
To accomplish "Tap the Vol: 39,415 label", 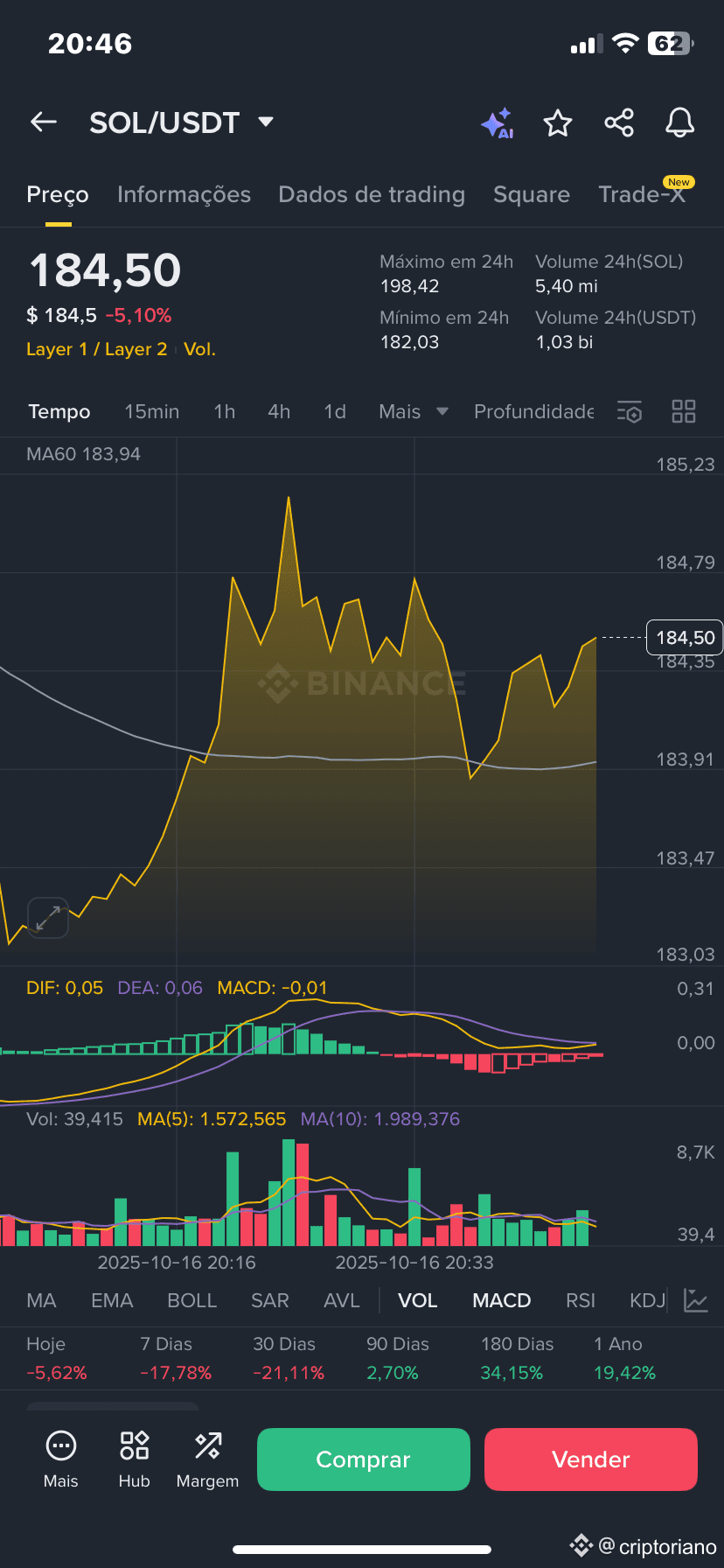I will [x=74, y=1119].
